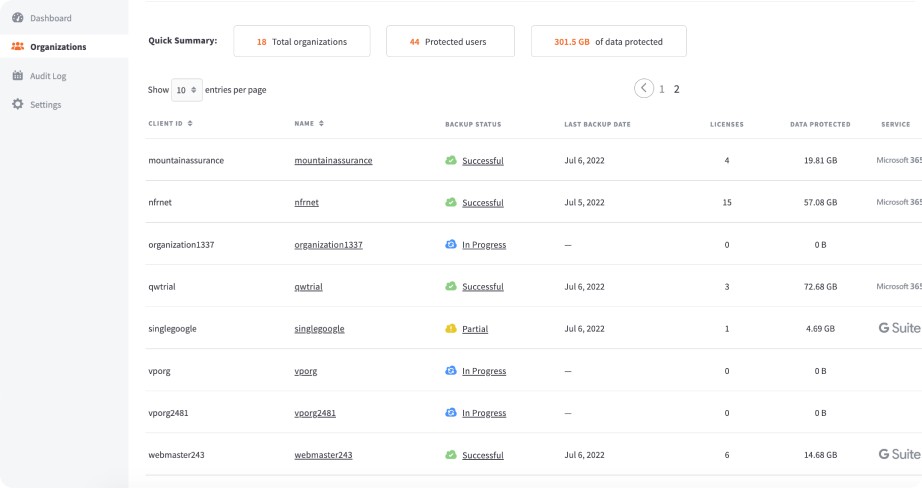Screen dimensions: 922x488
Task: Click the Last Backup Date column header
Action: 597,124
